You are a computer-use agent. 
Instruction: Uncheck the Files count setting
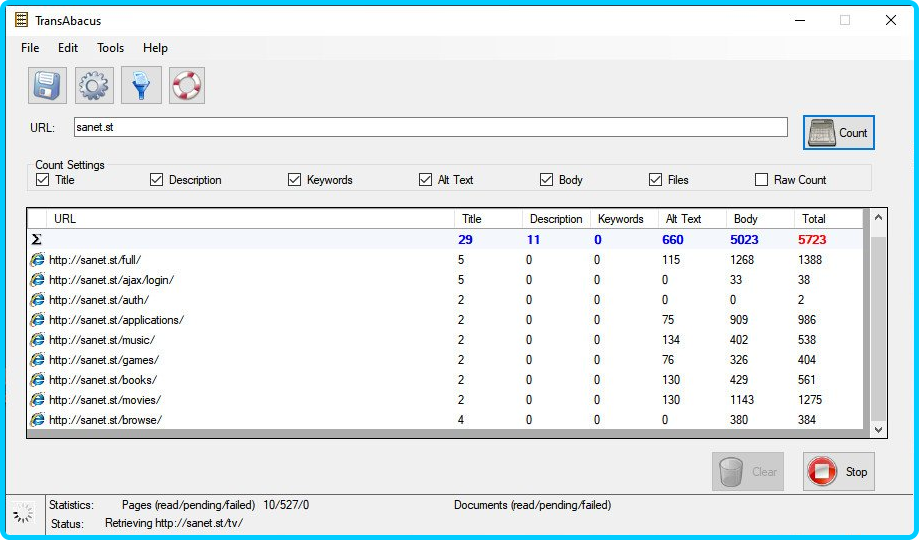click(x=655, y=179)
